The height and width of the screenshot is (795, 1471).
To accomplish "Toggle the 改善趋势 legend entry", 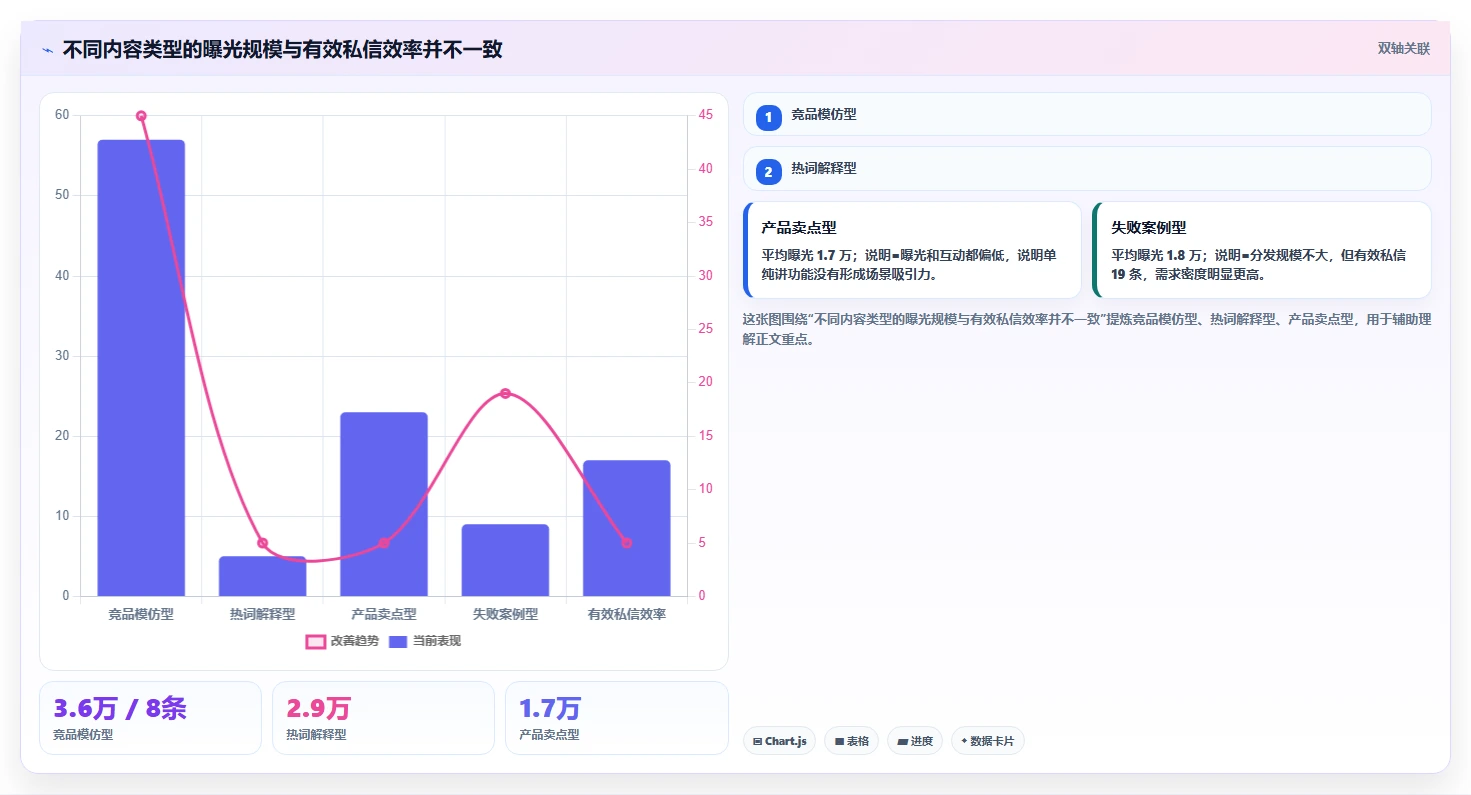I will pos(342,641).
